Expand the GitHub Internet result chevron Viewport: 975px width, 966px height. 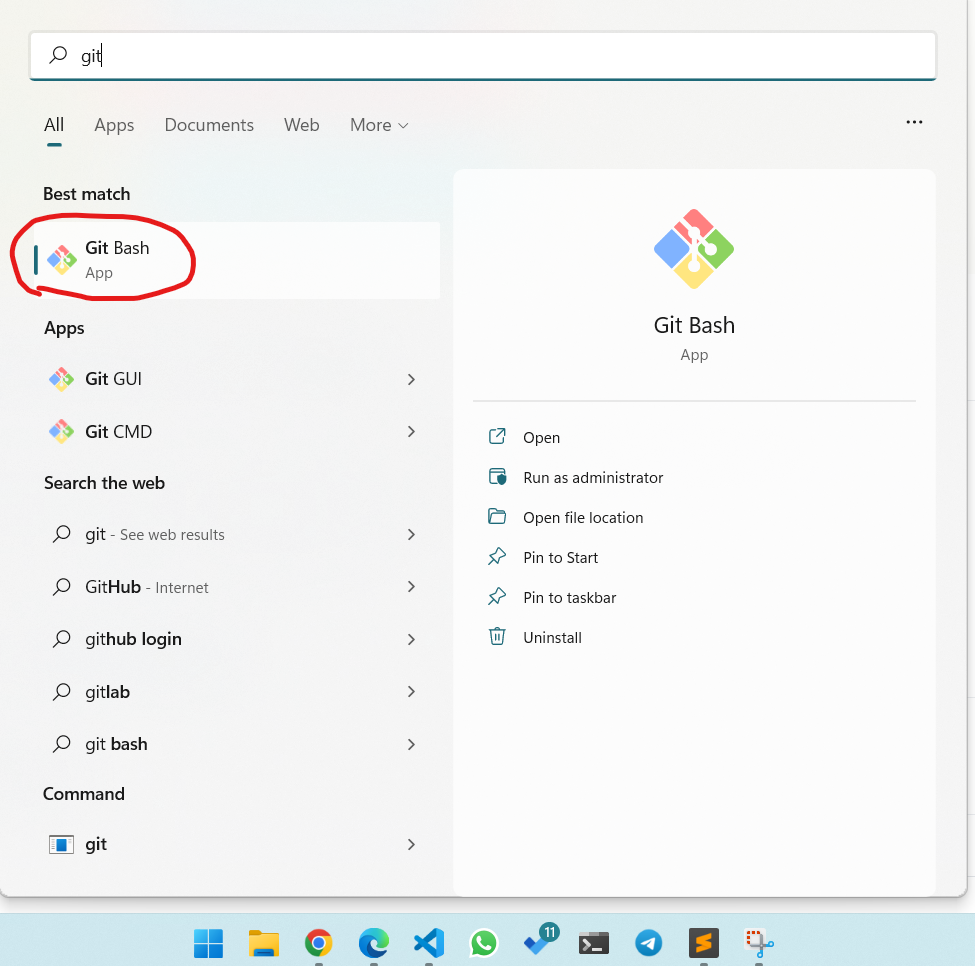(x=411, y=586)
